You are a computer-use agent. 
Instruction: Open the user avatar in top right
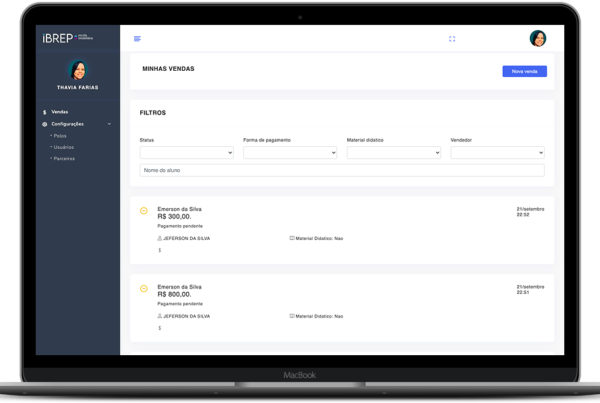coord(538,38)
